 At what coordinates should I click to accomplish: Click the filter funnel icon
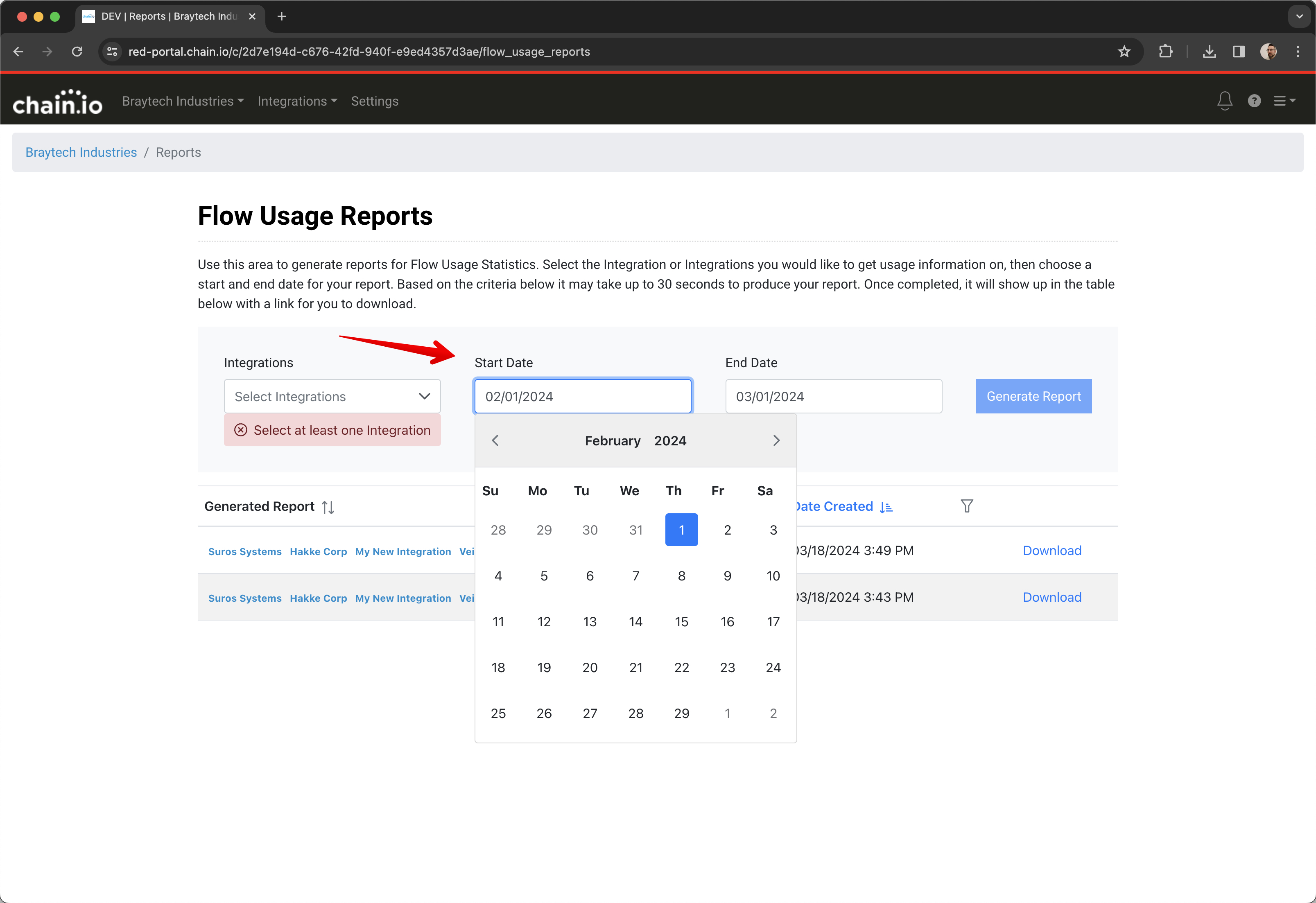click(967, 506)
